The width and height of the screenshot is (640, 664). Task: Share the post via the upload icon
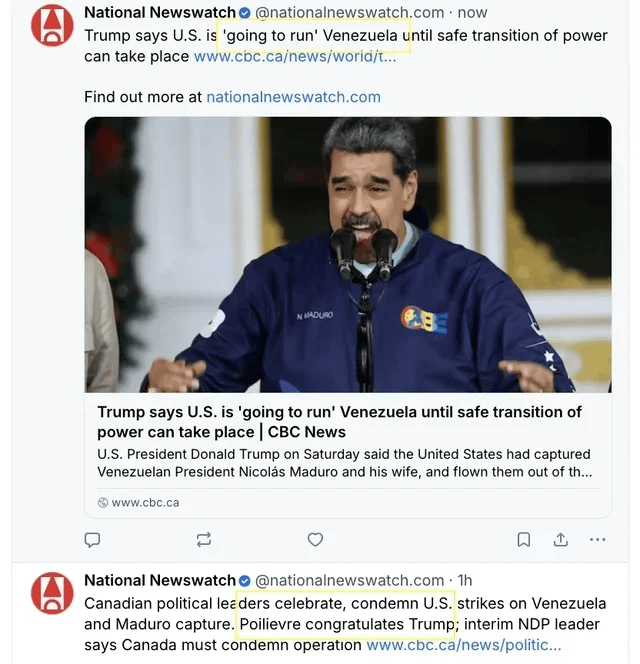pos(560,539)
